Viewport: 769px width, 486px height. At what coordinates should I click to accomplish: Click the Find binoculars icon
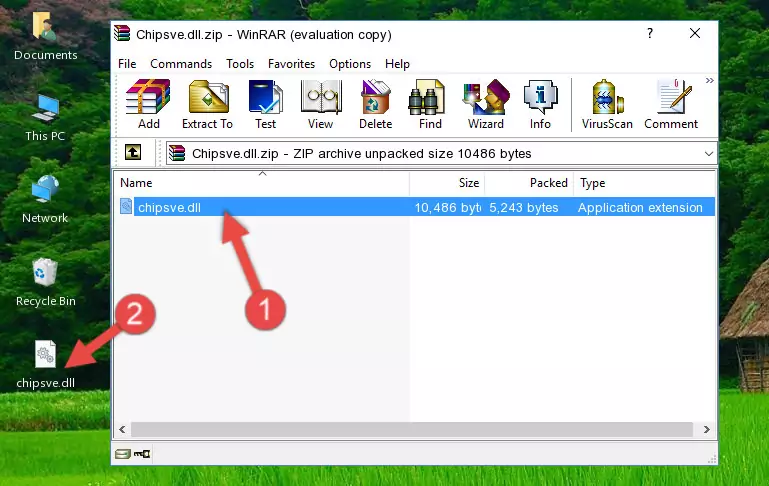coord(430,104)
